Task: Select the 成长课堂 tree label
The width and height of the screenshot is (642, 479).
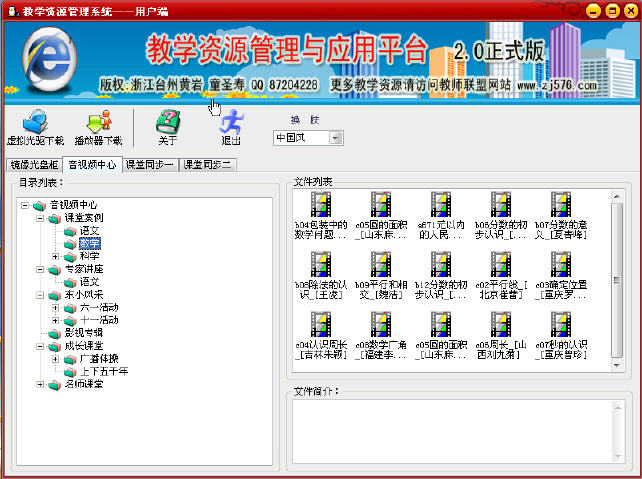Action: coord(84,346)
